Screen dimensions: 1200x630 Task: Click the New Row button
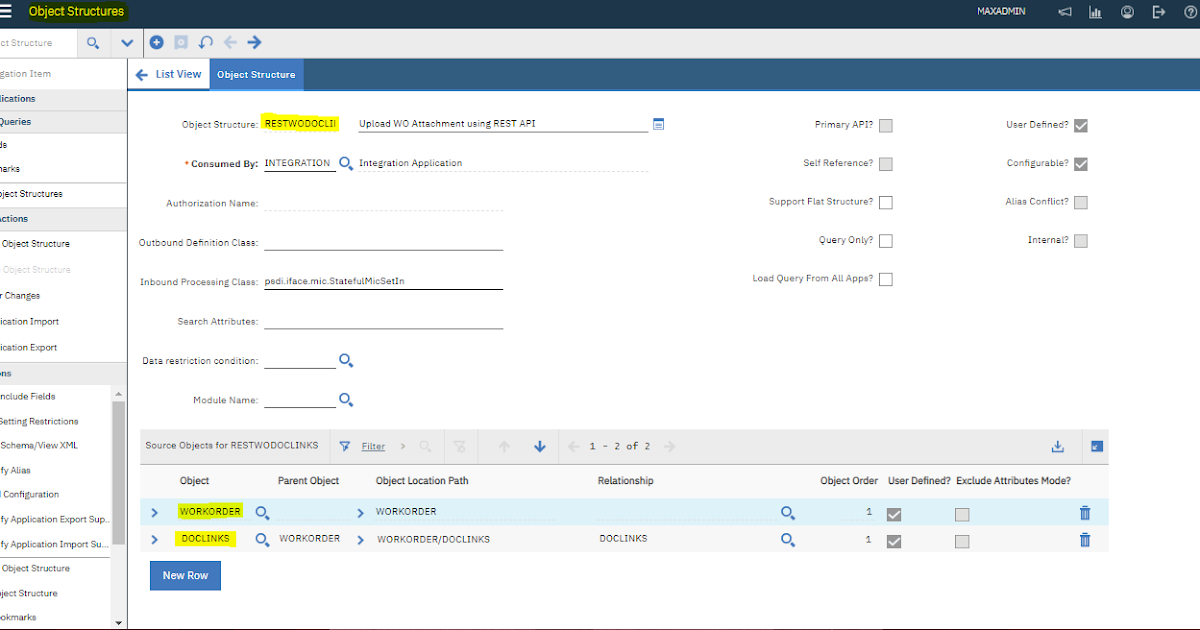(185, 575)
